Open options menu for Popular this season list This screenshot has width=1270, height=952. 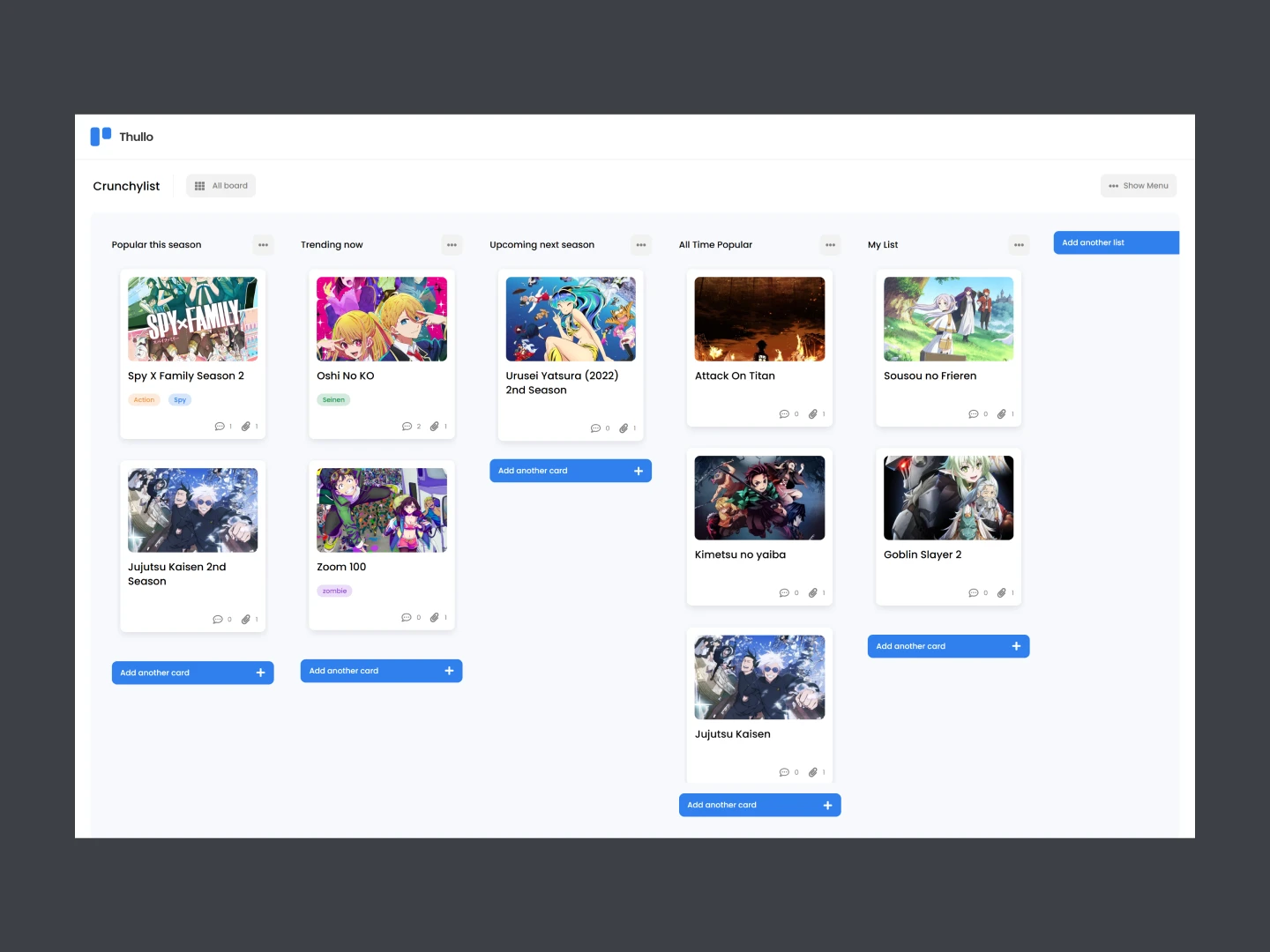(x=263, y=245)
